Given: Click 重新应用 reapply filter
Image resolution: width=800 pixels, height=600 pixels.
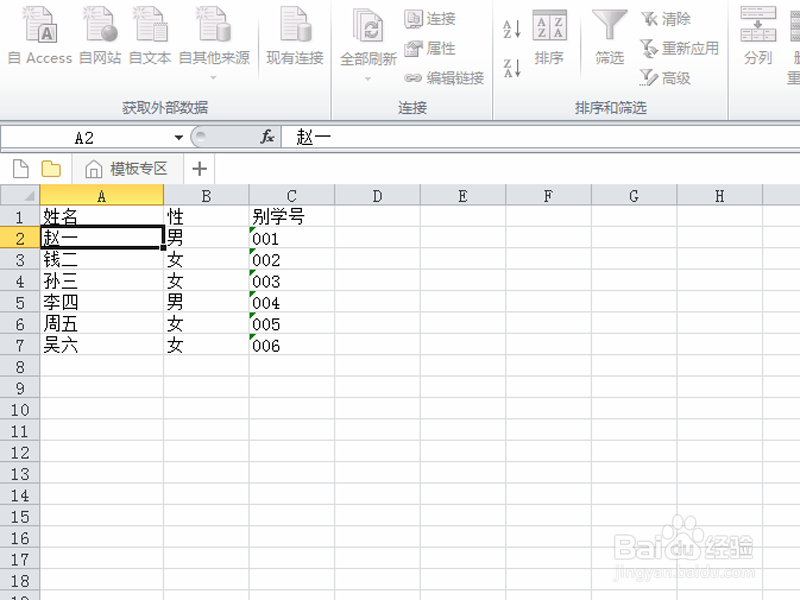Looking at the screenshot, I should point(680,48).
